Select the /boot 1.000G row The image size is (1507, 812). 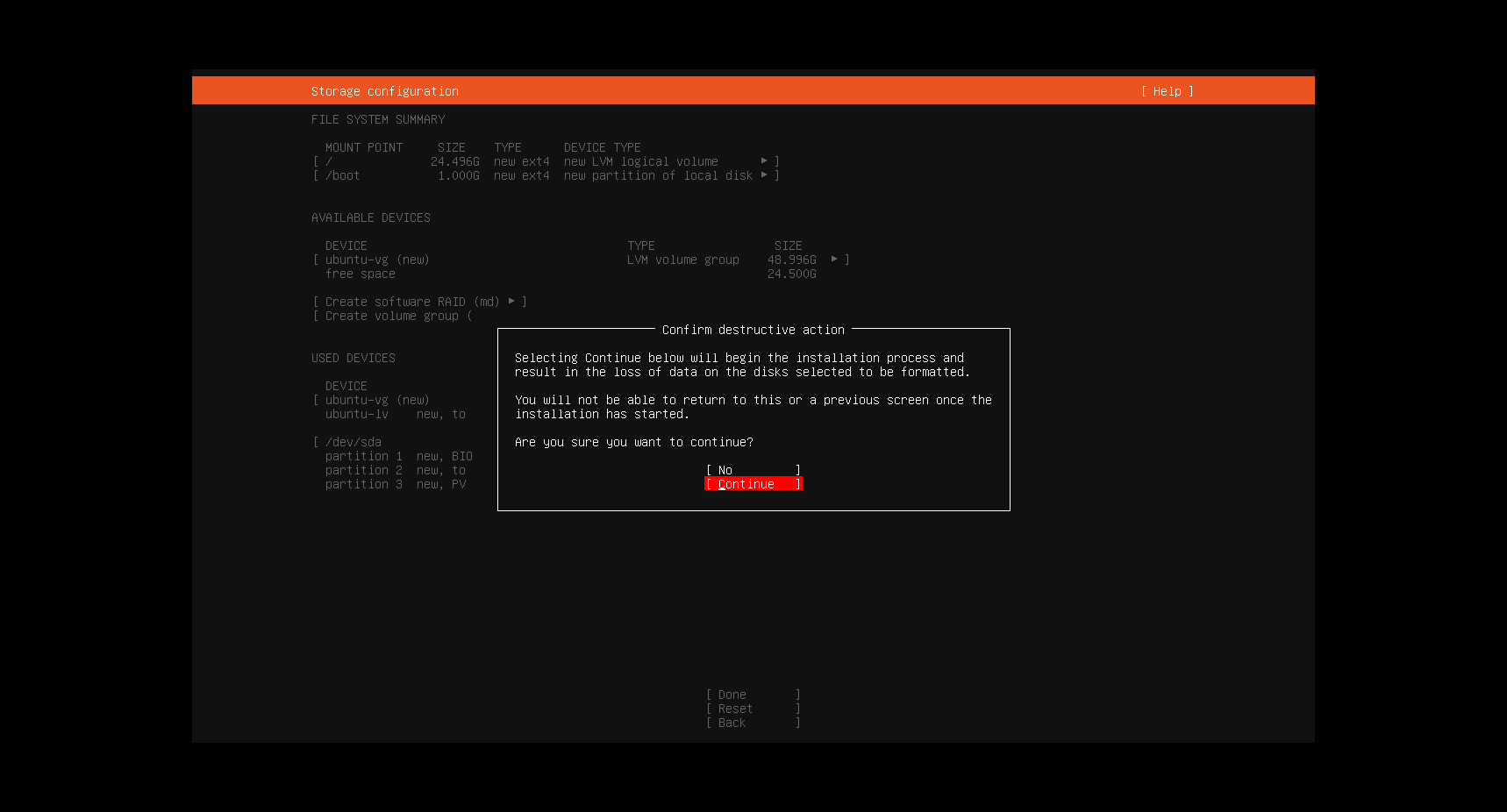[546, 175]
